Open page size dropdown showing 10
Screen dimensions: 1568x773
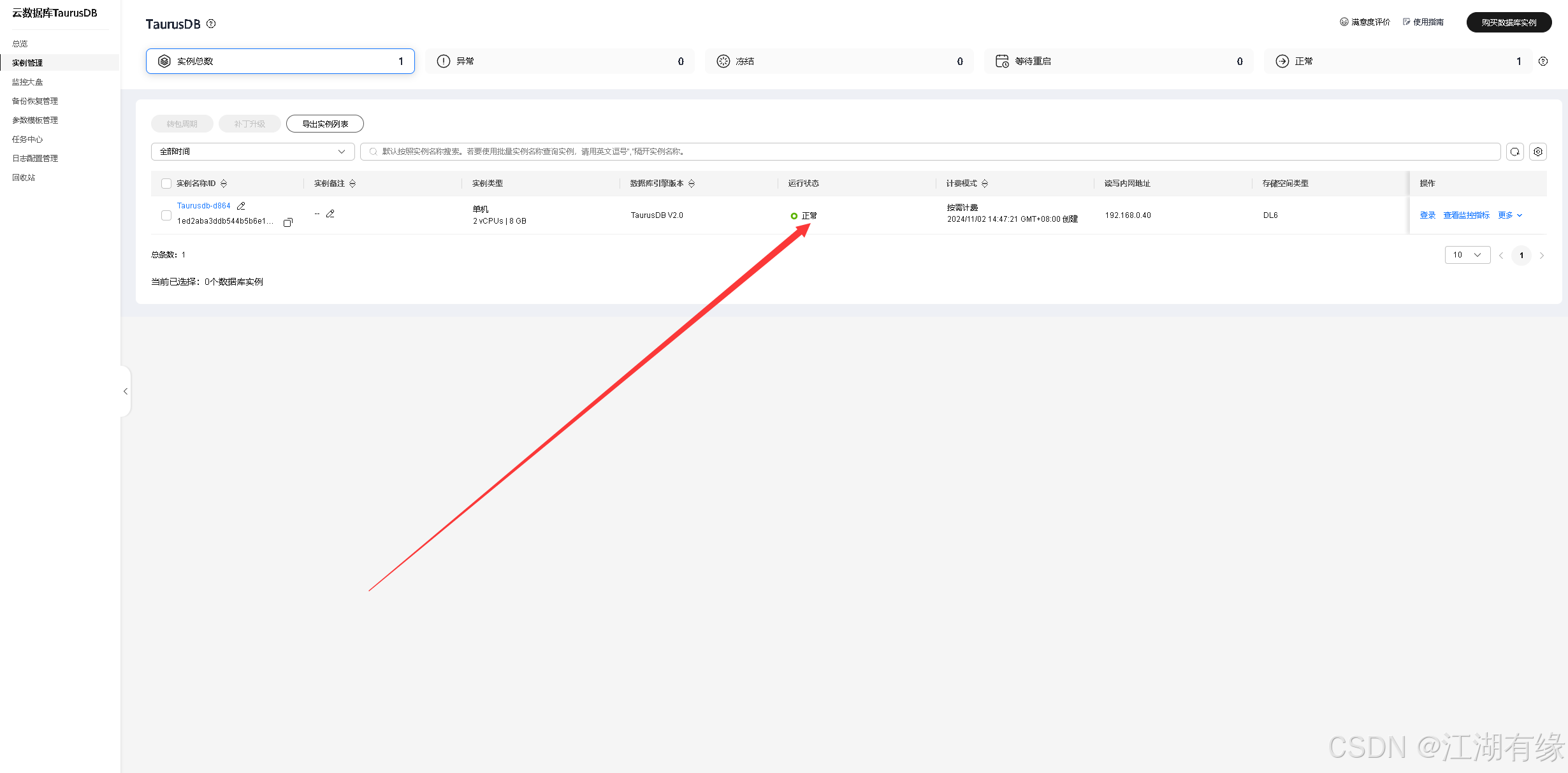(1467, 255)
